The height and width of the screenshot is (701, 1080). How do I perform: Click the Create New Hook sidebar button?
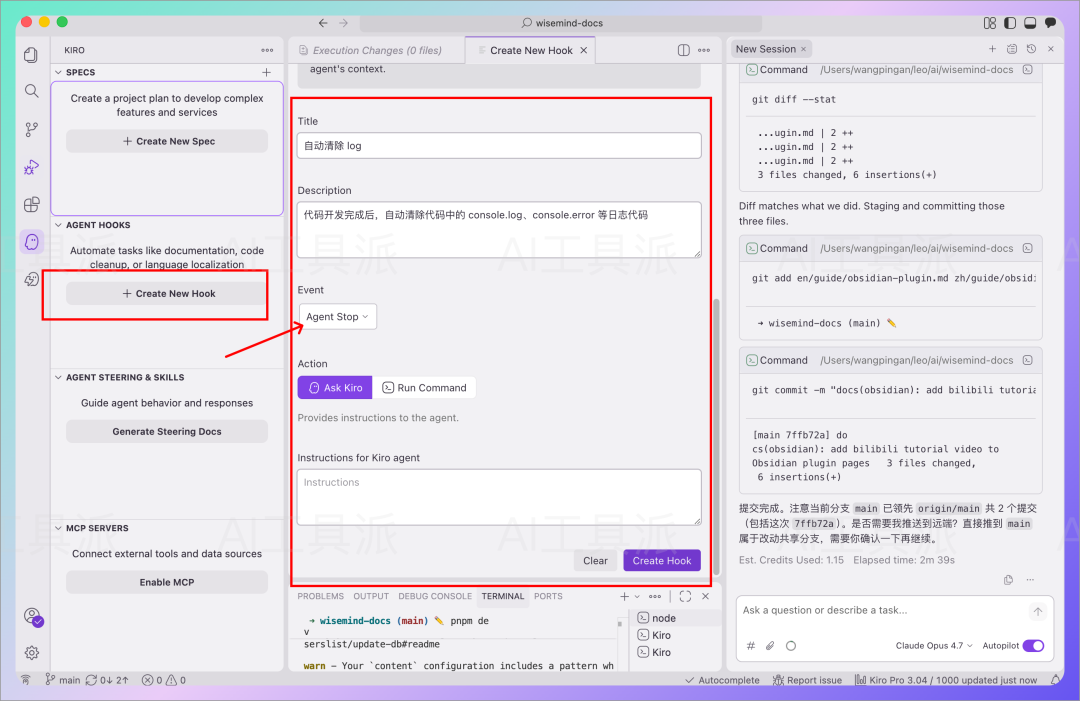[x=167, y=293]
